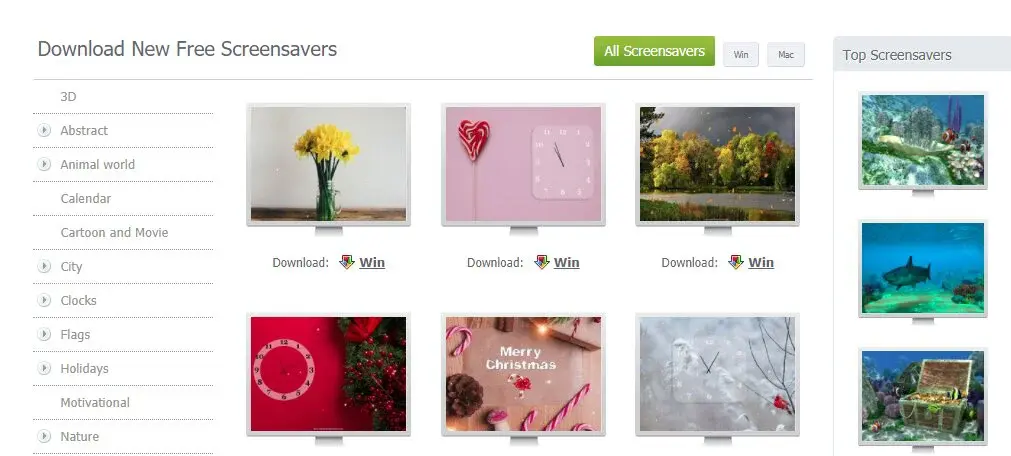The image size is (1011, 456).
Task: Select the All Screensavers button
Action: [654, 51]
